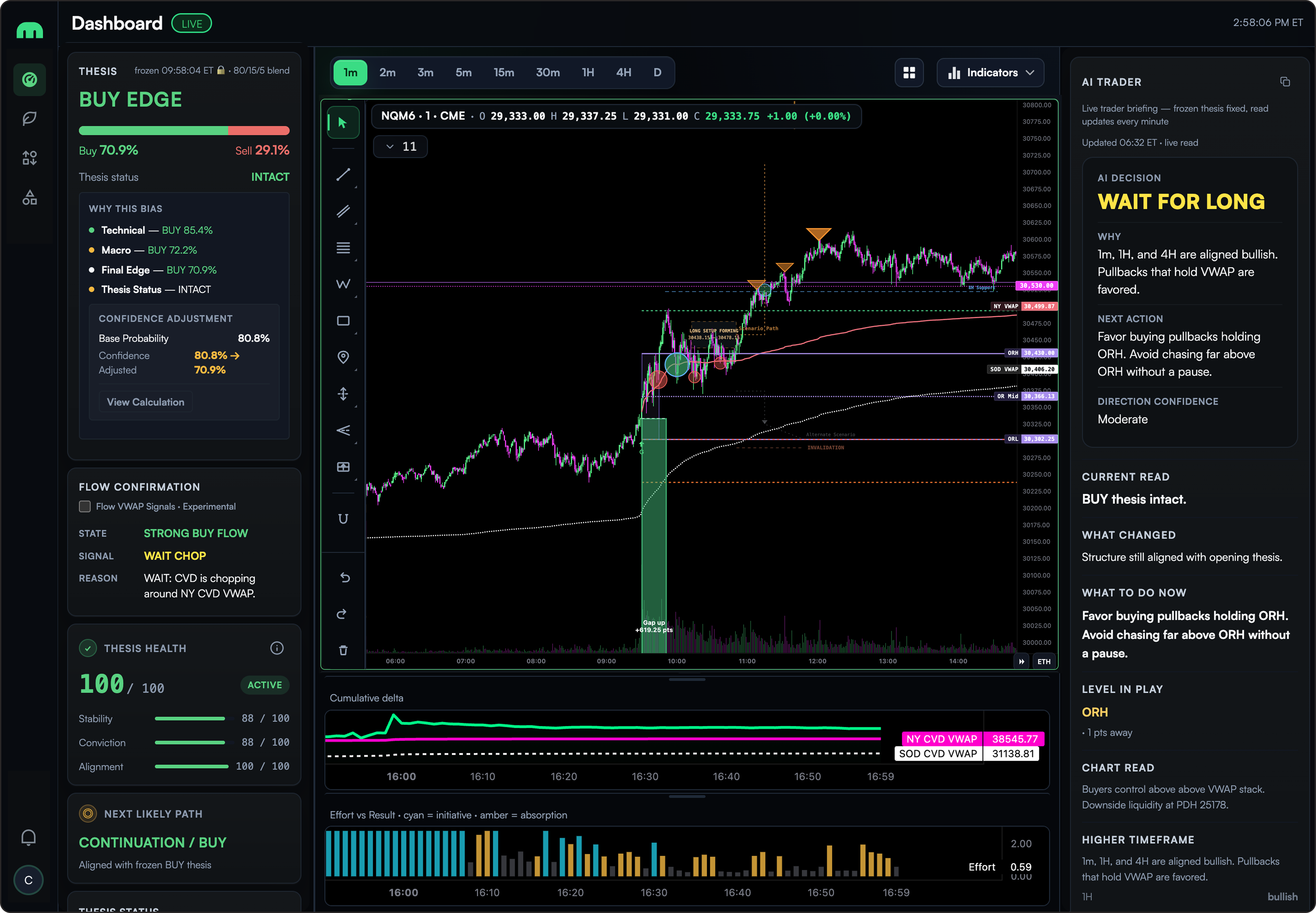Switch chart layout with the grid icon
Image resolution: width=1316 pixels, height=913 pixels.
(909, 73)
